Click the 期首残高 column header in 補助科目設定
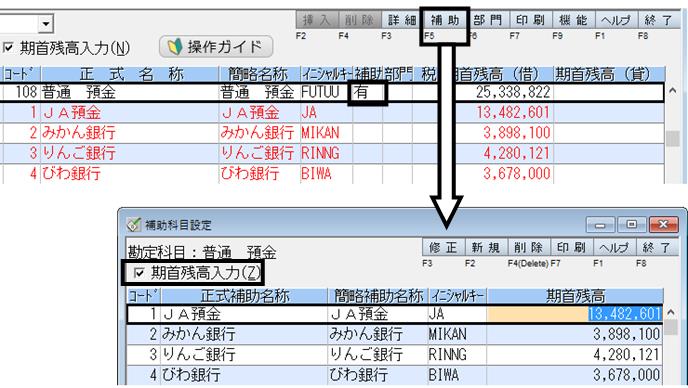This screenshot has height=388, width=688. click(575, 296)
